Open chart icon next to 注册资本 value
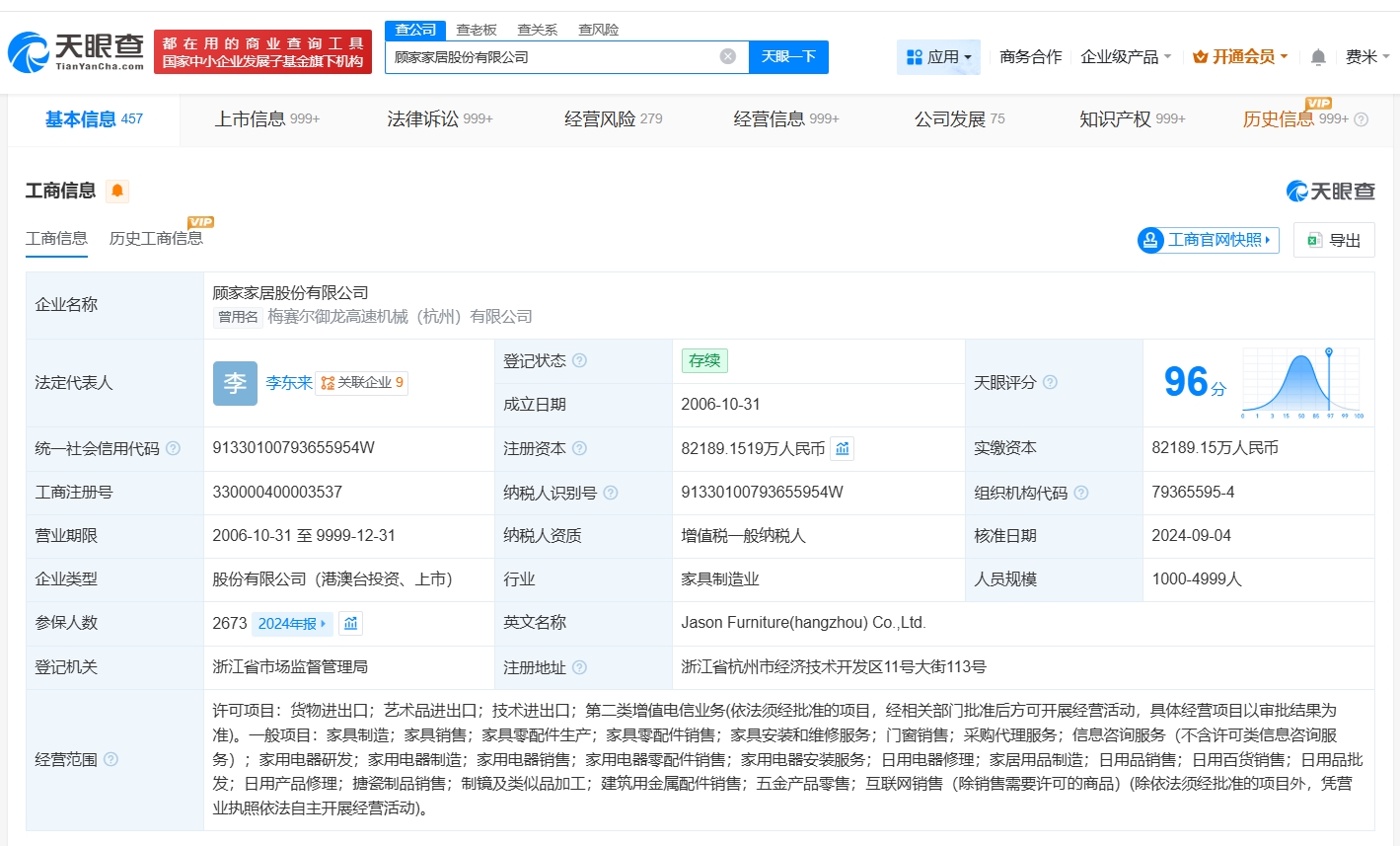 pos(842,449)
